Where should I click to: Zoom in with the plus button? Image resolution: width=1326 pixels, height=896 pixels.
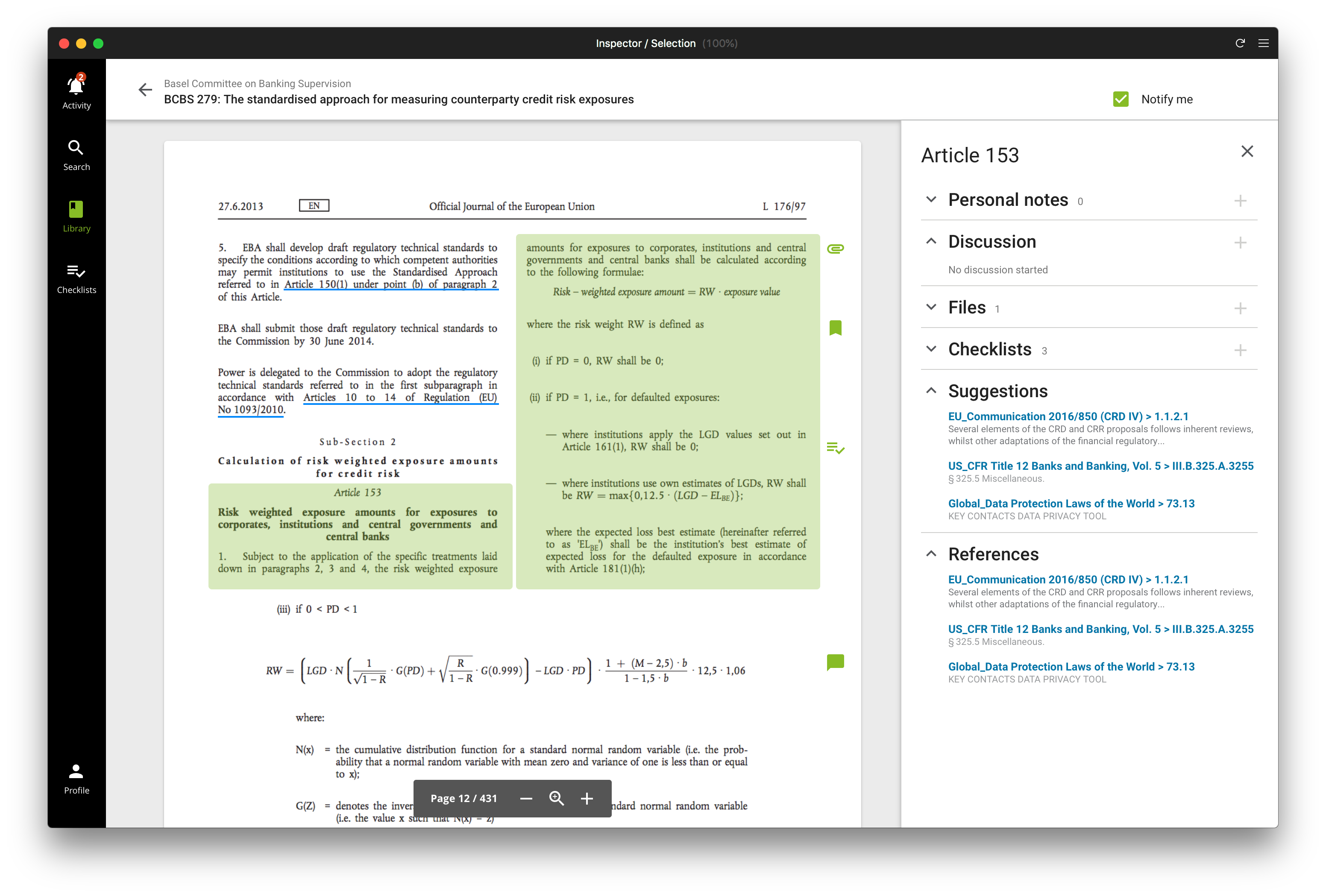click(587, 799)
